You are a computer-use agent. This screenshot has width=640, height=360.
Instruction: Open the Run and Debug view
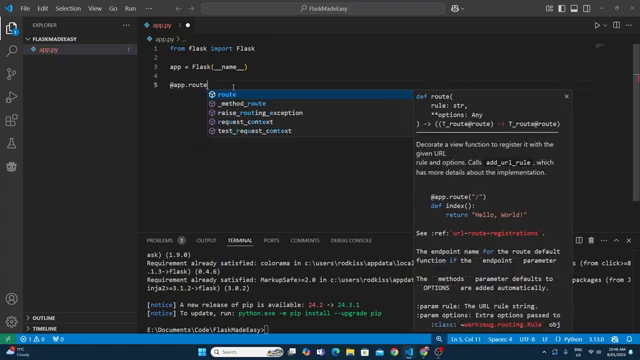tap(11, 97)
